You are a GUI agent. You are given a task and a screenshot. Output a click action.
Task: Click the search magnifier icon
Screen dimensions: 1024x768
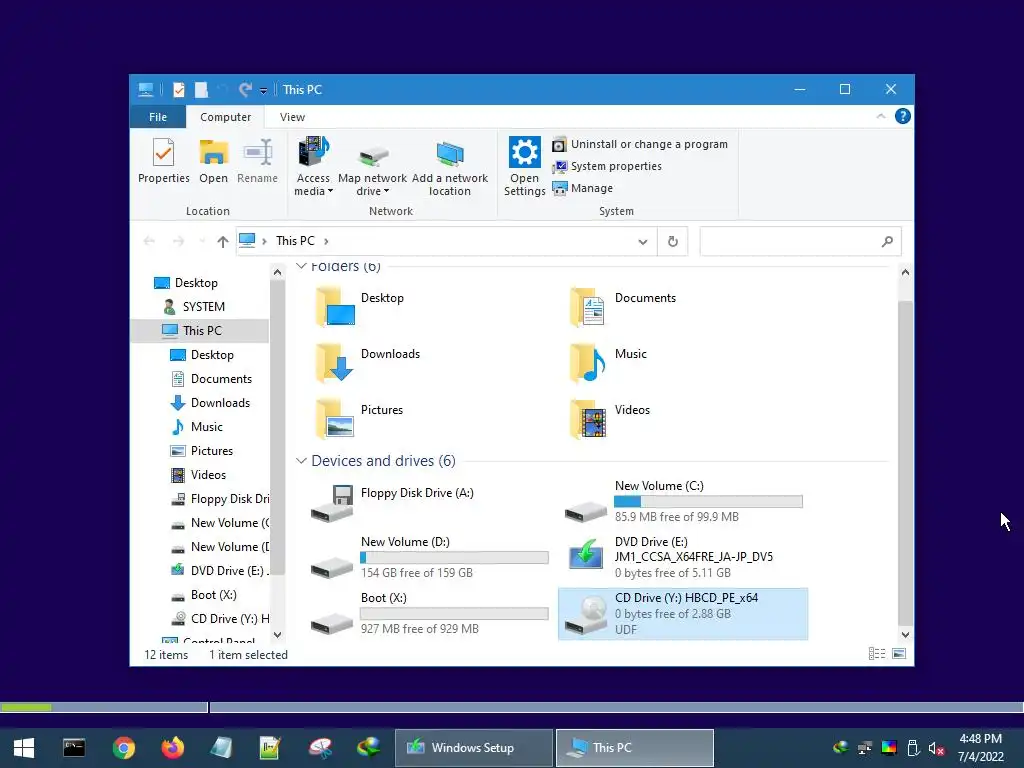(x=887, y=242)
